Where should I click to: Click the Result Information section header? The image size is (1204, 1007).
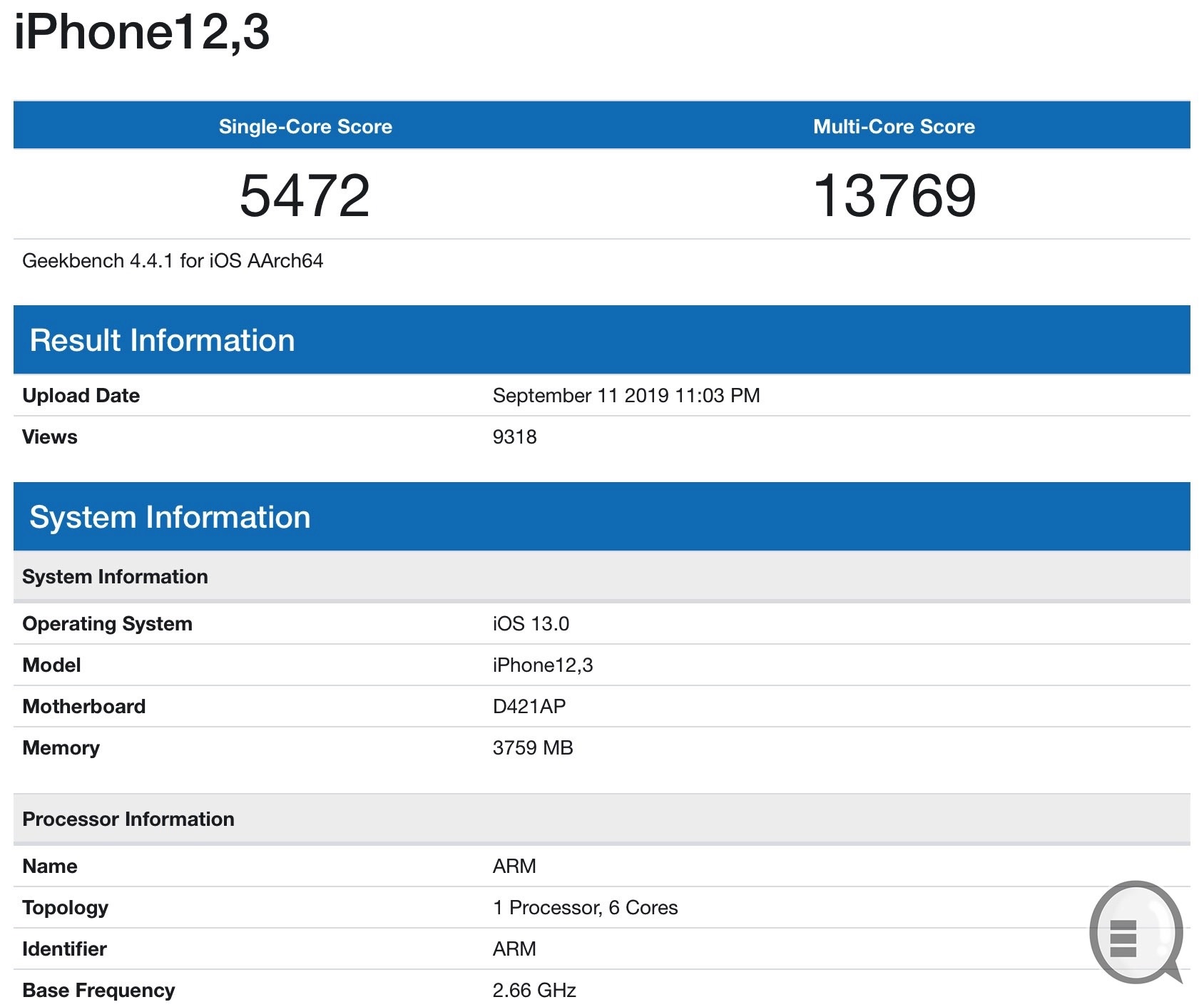coord(601,340)
